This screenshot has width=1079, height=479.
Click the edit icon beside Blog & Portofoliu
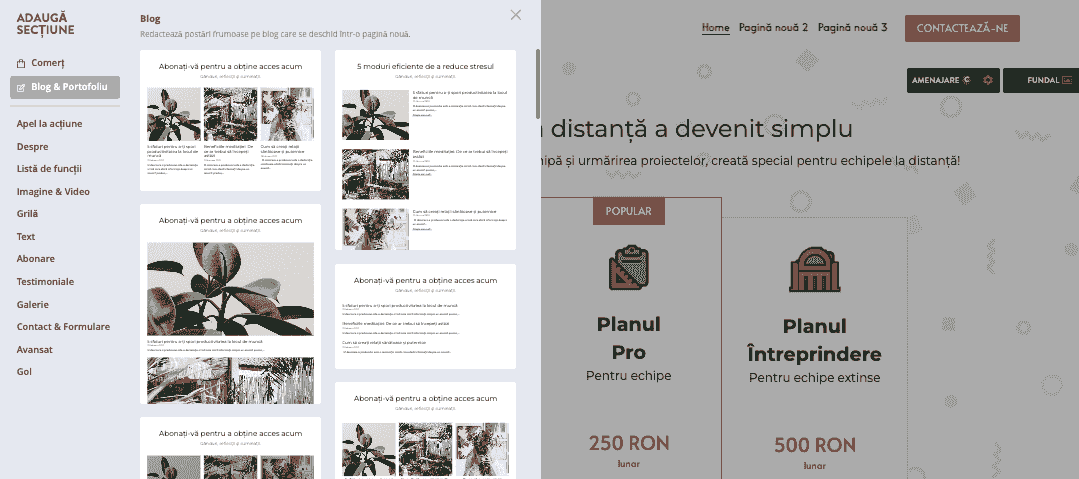21,87
